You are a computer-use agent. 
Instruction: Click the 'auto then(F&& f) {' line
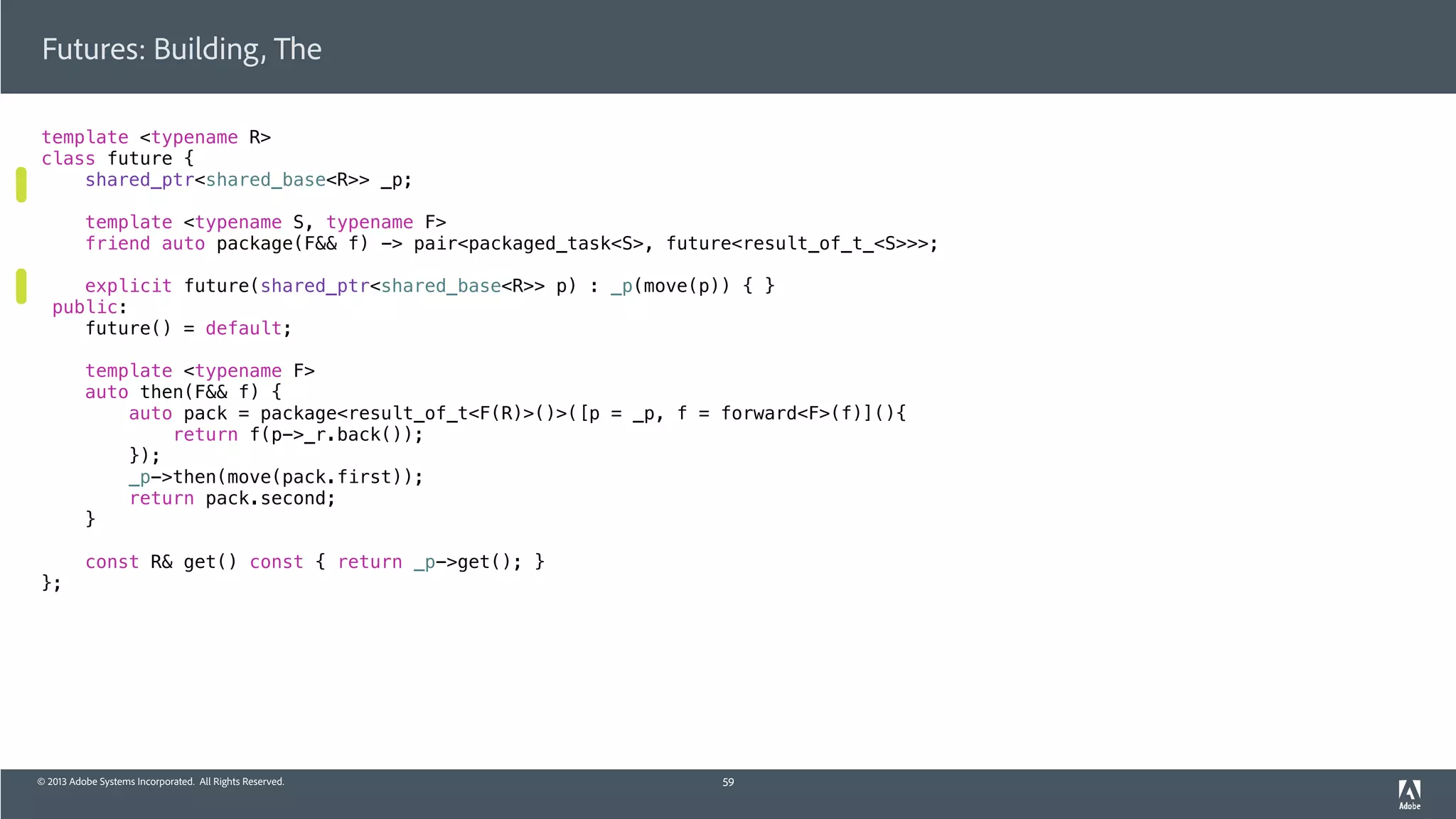tap(183, 392)
